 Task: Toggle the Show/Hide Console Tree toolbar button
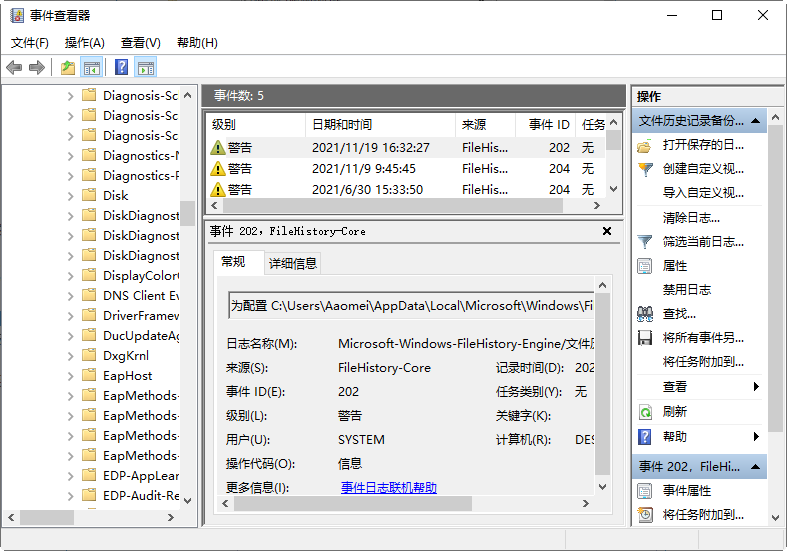coord(92,68)
